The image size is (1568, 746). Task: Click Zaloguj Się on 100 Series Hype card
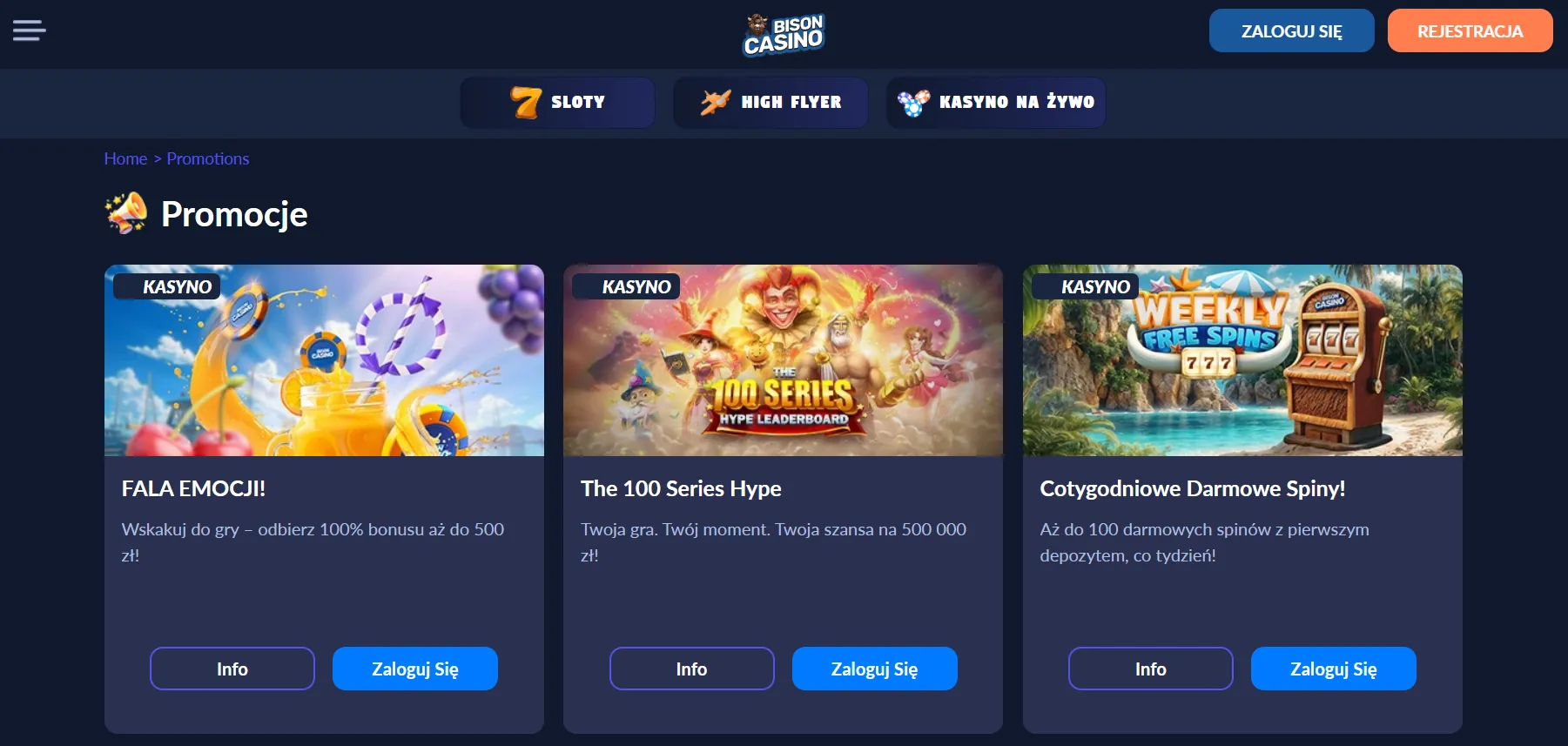click(875, 669)
